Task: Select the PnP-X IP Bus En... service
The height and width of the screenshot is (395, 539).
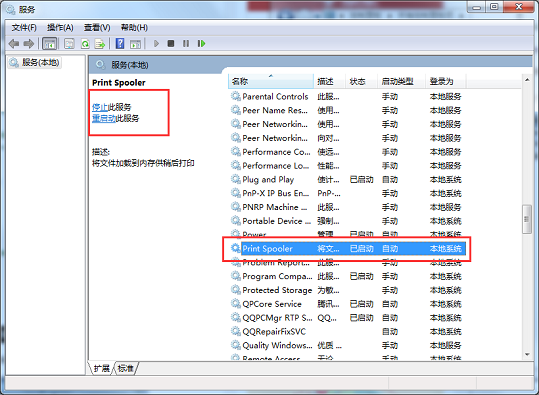Action: [347, 193]
